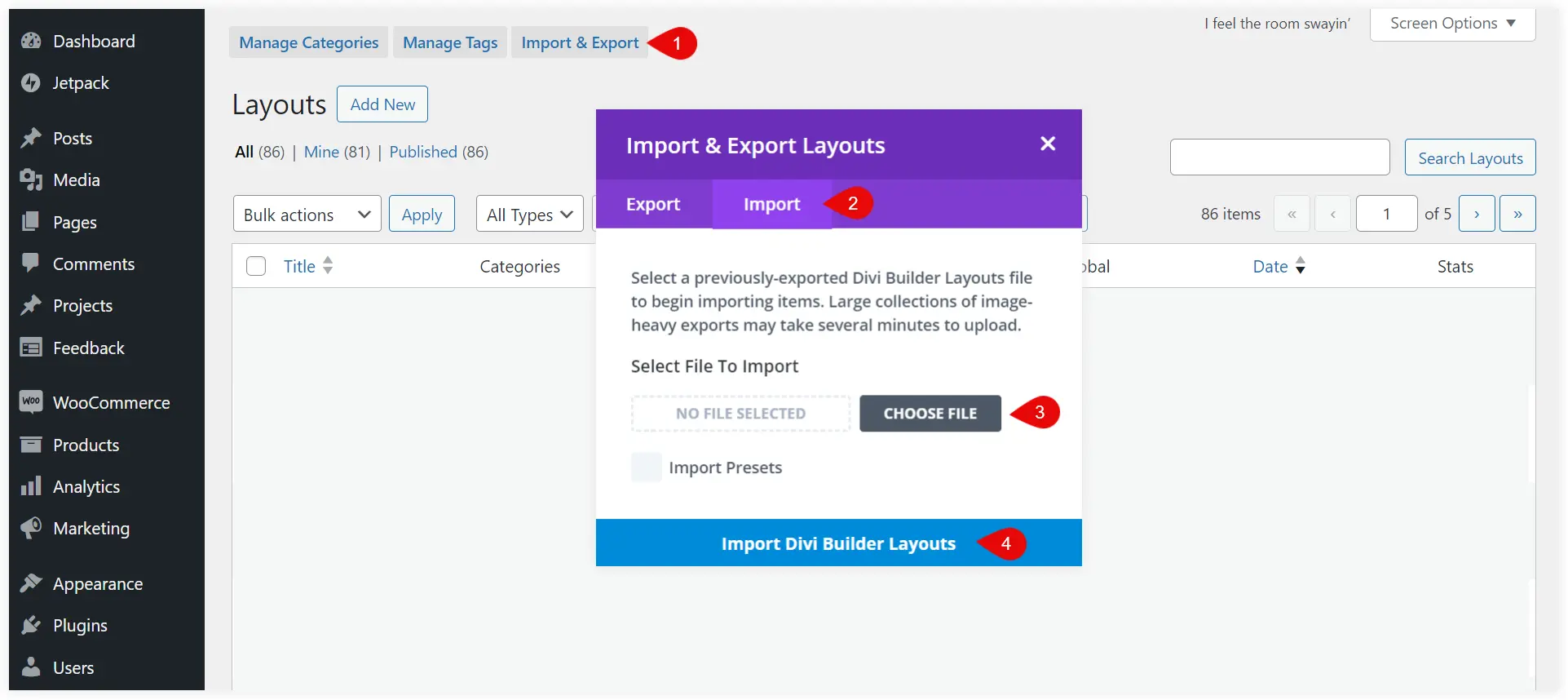Click the "86 items" count text
This screenshot has width=1568, height=700.
coord(1230,214)
